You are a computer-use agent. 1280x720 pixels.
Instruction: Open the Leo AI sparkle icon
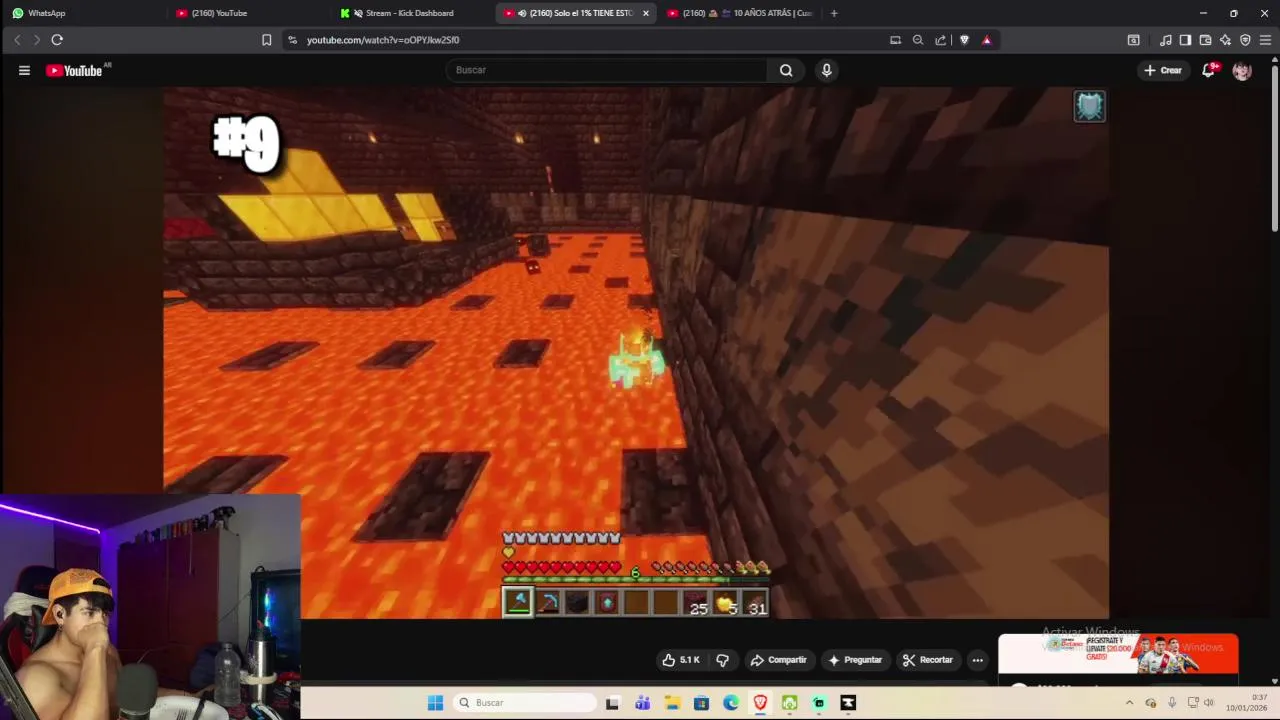[1225, 40]
